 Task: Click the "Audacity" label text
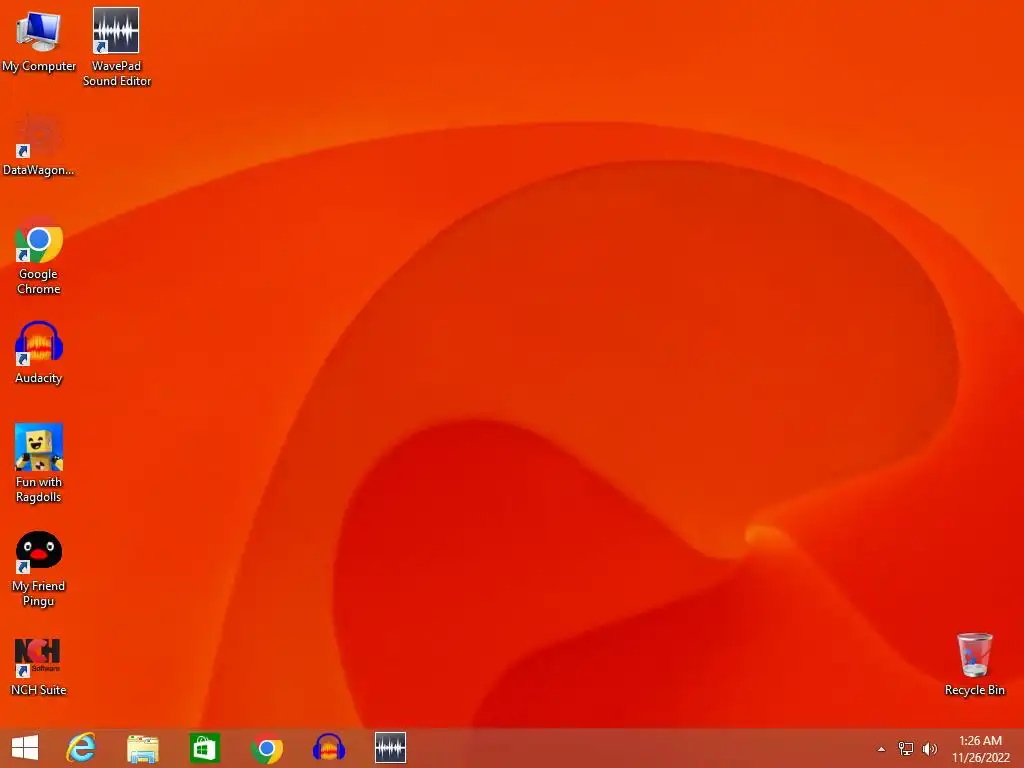point(39,378)
